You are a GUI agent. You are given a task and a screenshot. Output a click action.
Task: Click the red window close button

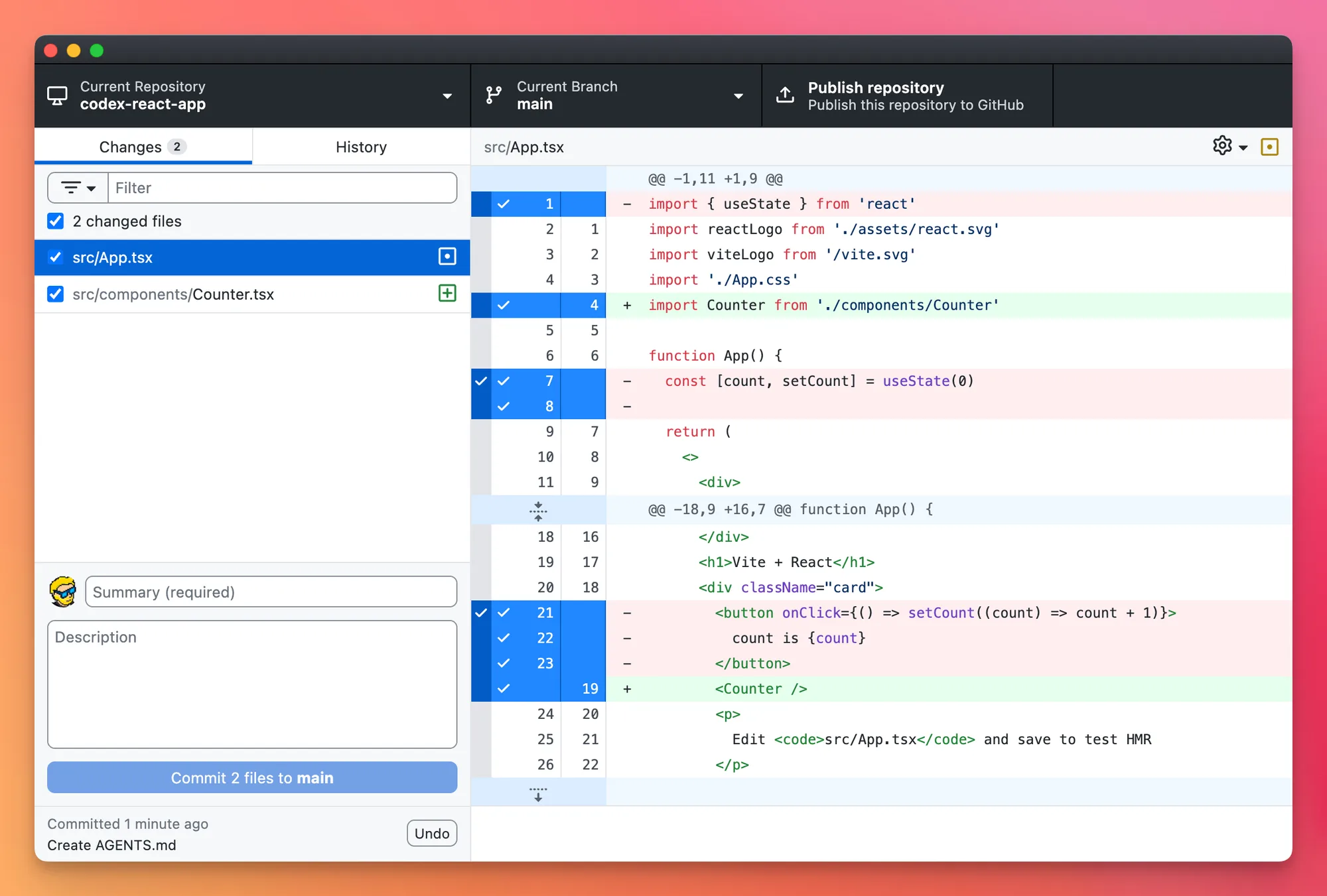pyautogui.click(x=50, y=50)
